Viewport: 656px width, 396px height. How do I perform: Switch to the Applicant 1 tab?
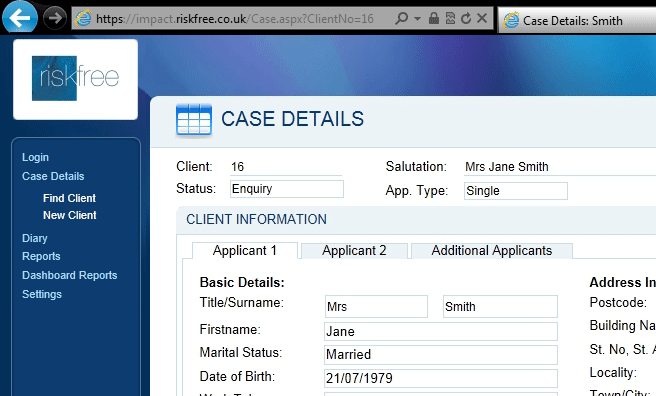pos(245,250)
